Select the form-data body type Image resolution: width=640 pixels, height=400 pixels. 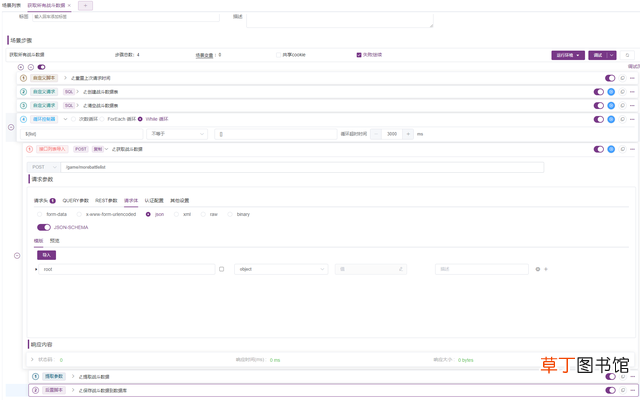click(x=40, y=214)
